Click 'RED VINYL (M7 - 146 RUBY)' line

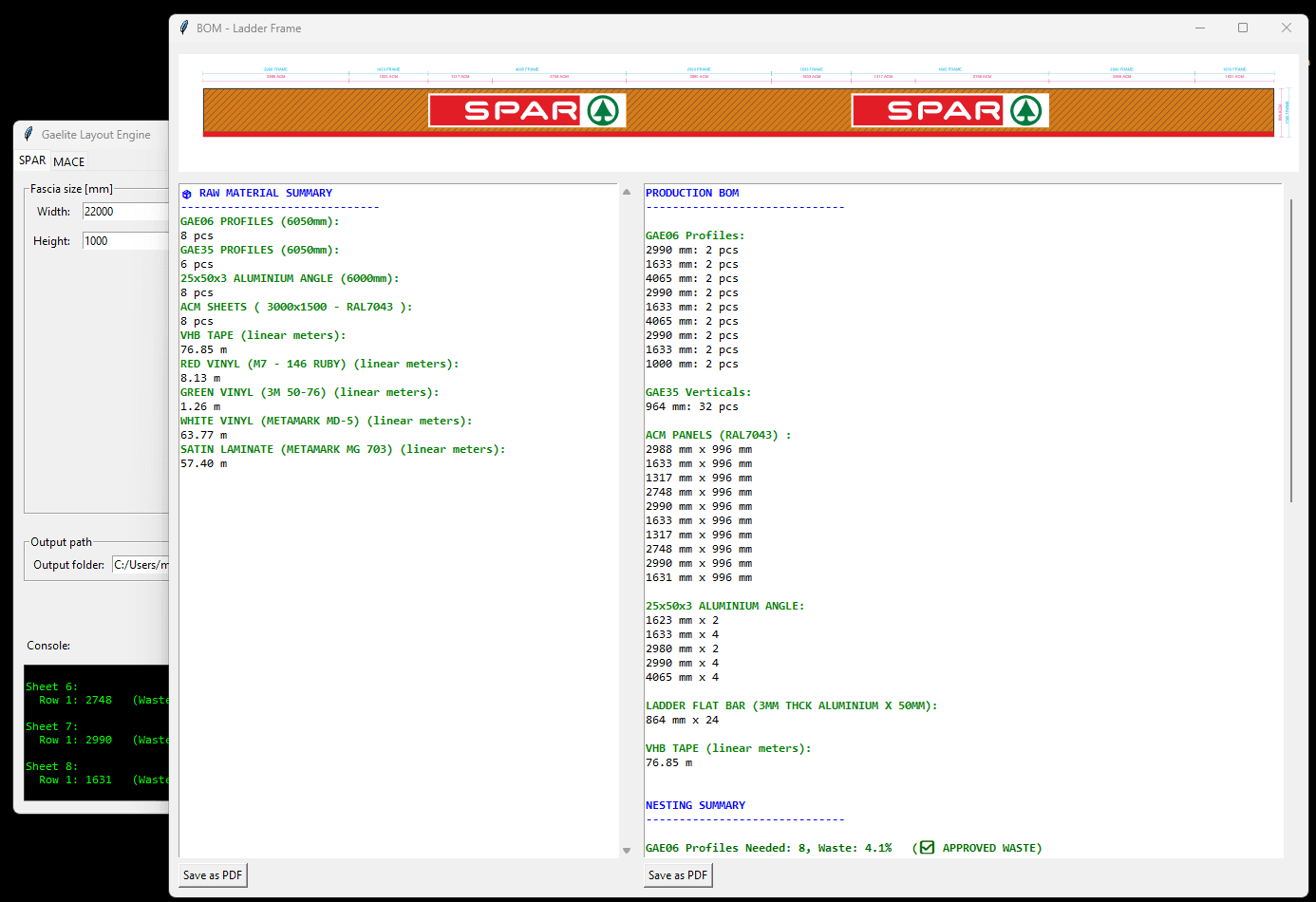[320, 364]
